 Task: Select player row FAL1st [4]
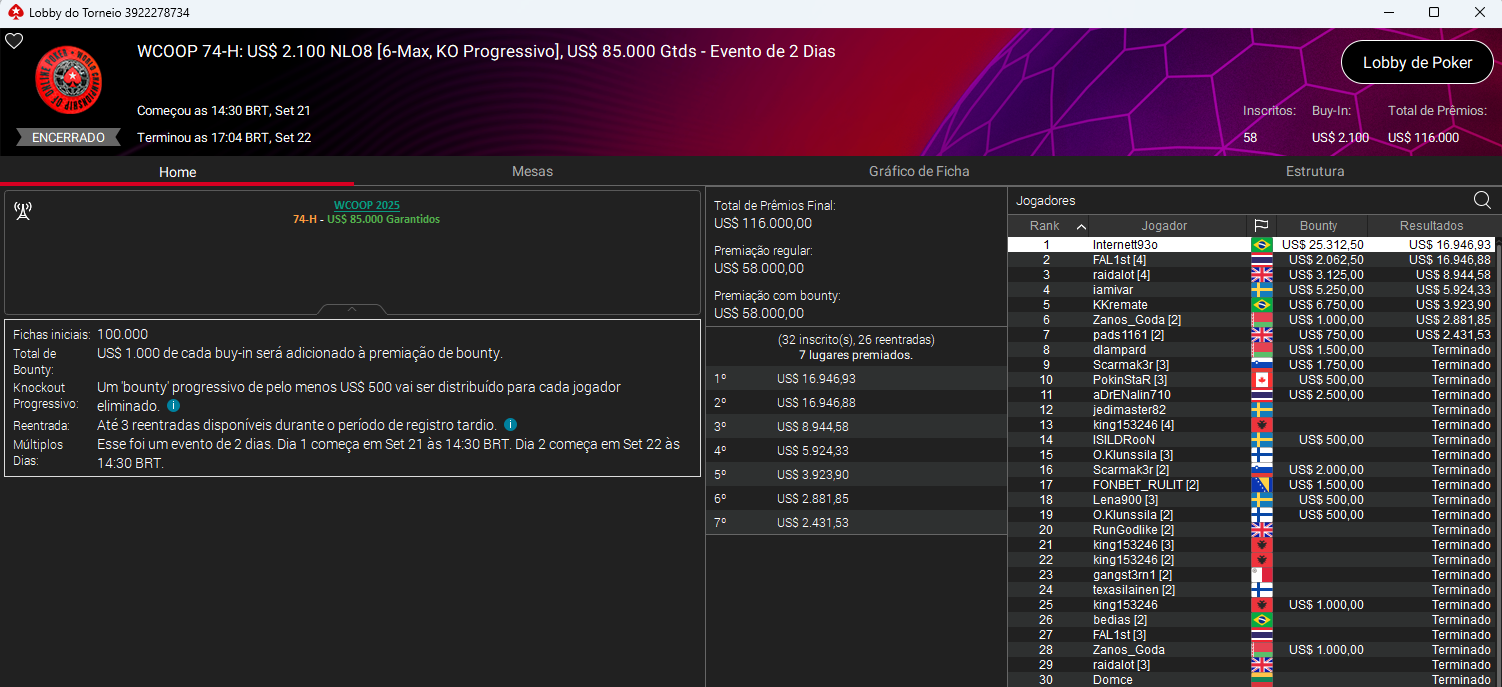[x=1251, y=260]
